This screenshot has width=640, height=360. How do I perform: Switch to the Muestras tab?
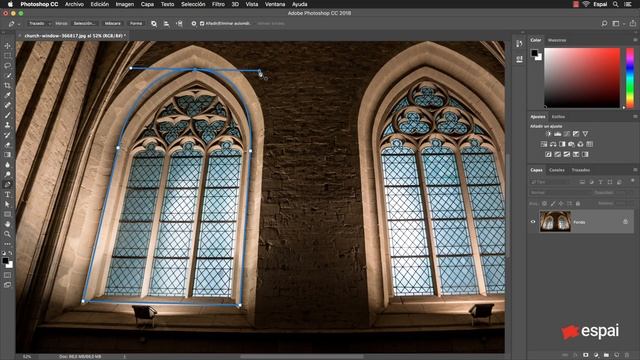(557, 40)
